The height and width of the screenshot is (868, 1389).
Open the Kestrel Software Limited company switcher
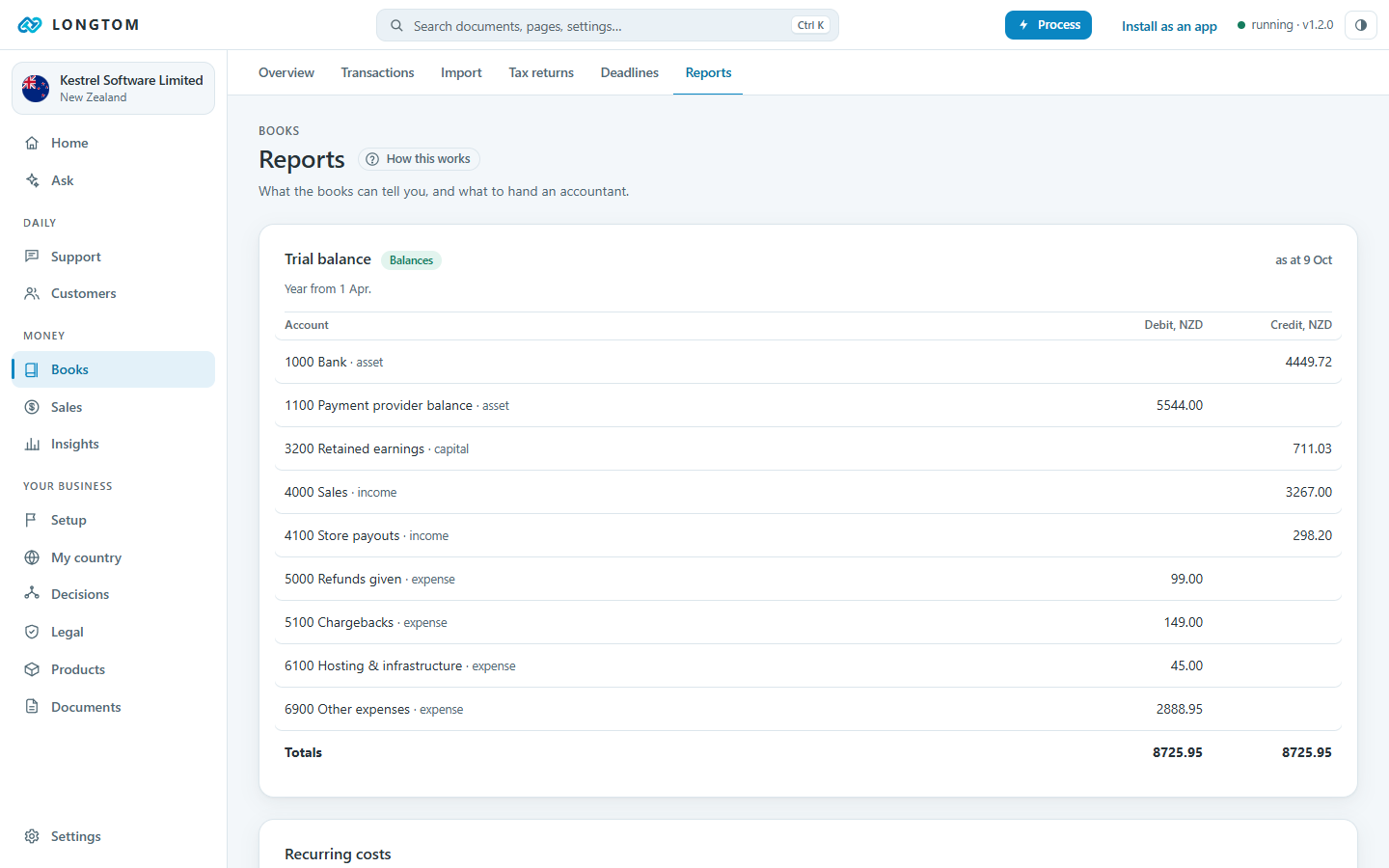113,88
